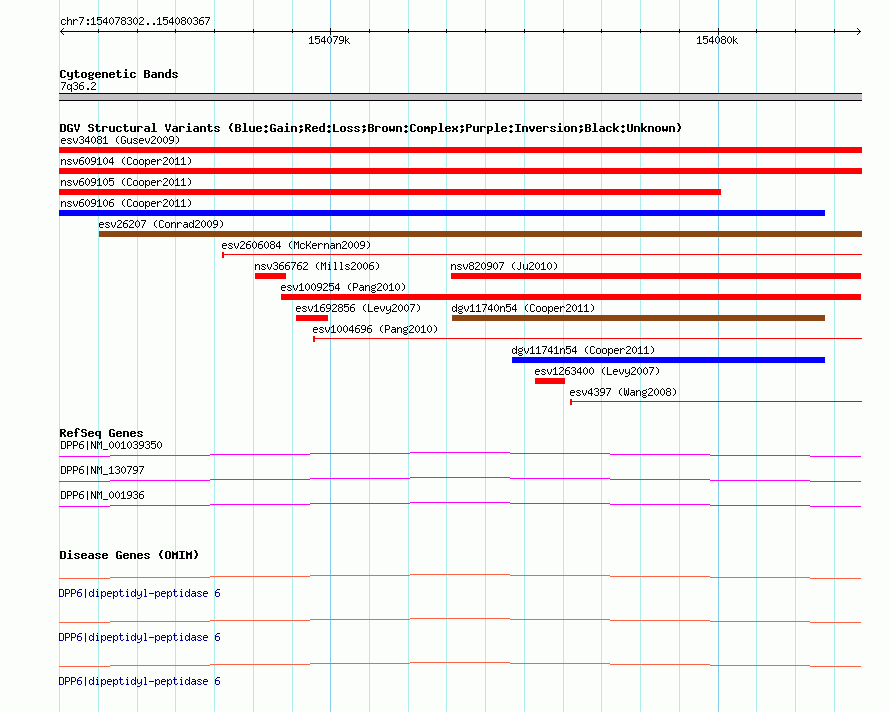
Task: Open variant label esv26207 (Conrad2009)
Action: click(x=161, y=224)
